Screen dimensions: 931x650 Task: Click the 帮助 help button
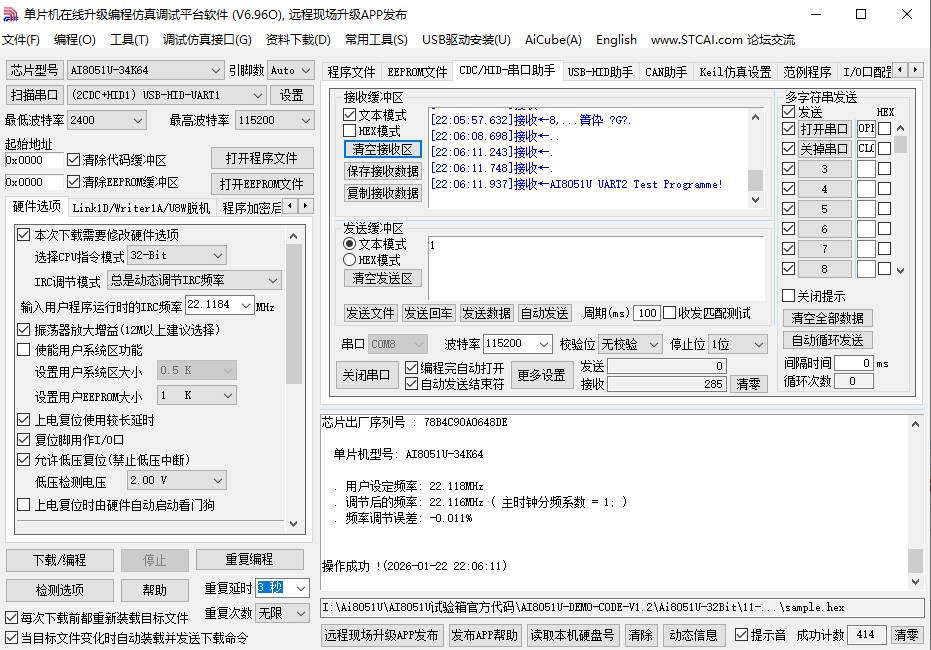pyautogui.click(x=155, y=590)
